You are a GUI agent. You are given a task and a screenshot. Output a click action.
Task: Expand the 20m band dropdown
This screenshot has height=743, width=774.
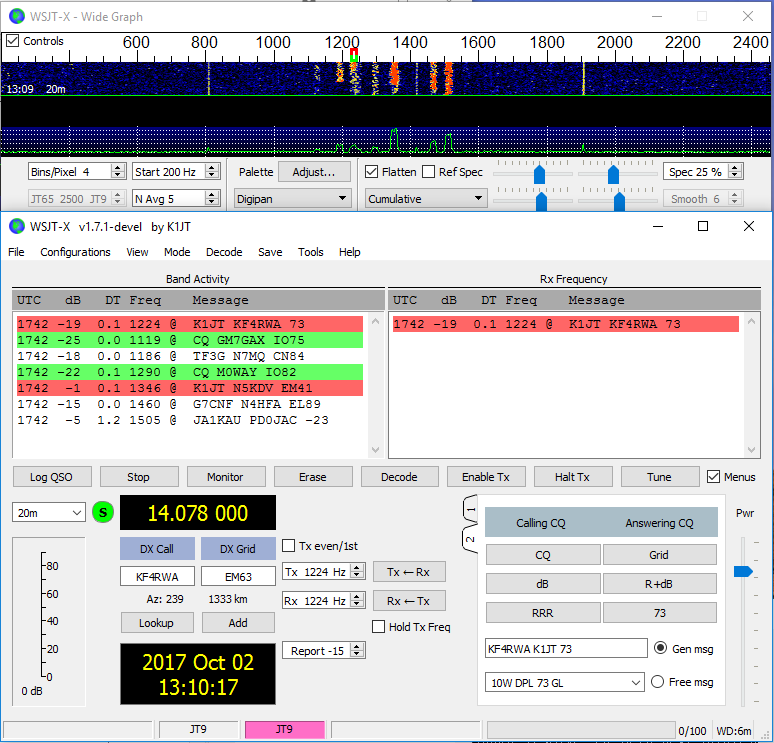49,512
